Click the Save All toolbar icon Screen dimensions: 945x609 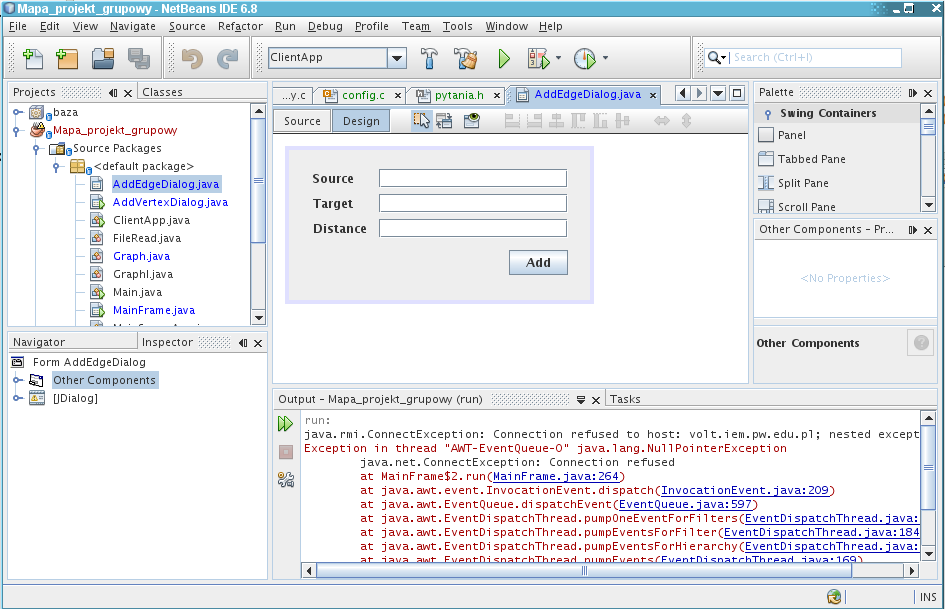click(x=139, y=58)
